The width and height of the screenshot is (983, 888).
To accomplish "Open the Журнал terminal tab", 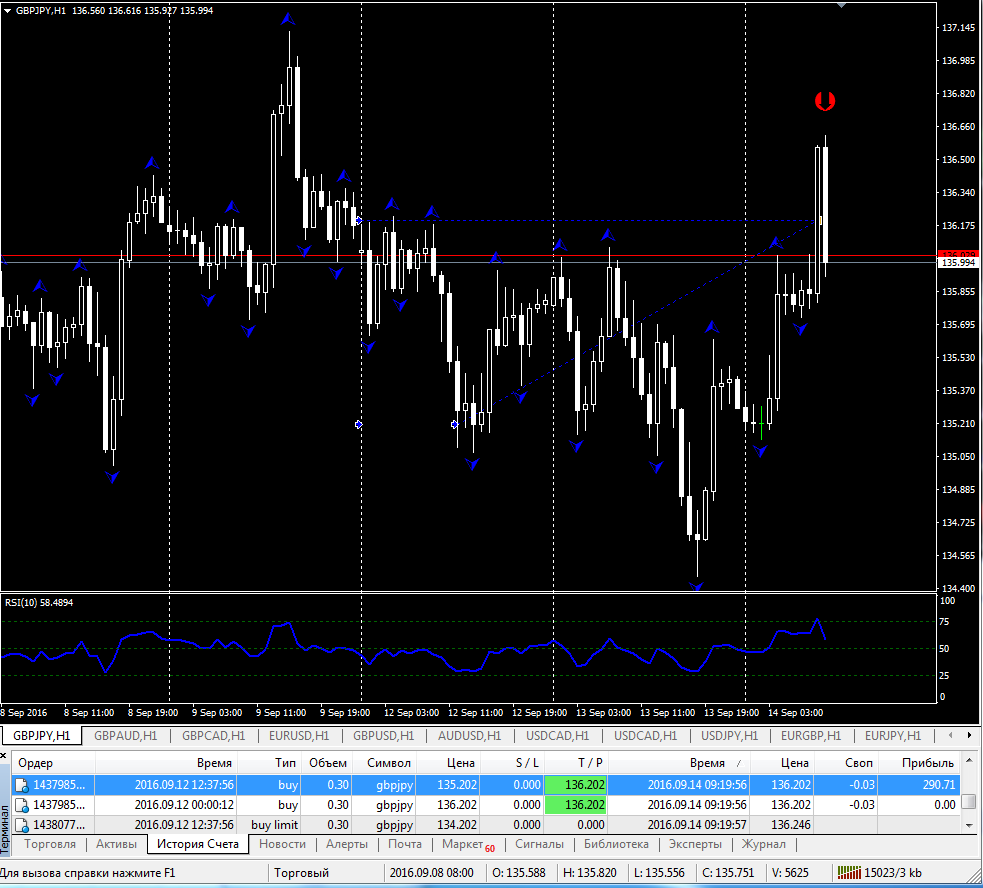I will 764,844.
